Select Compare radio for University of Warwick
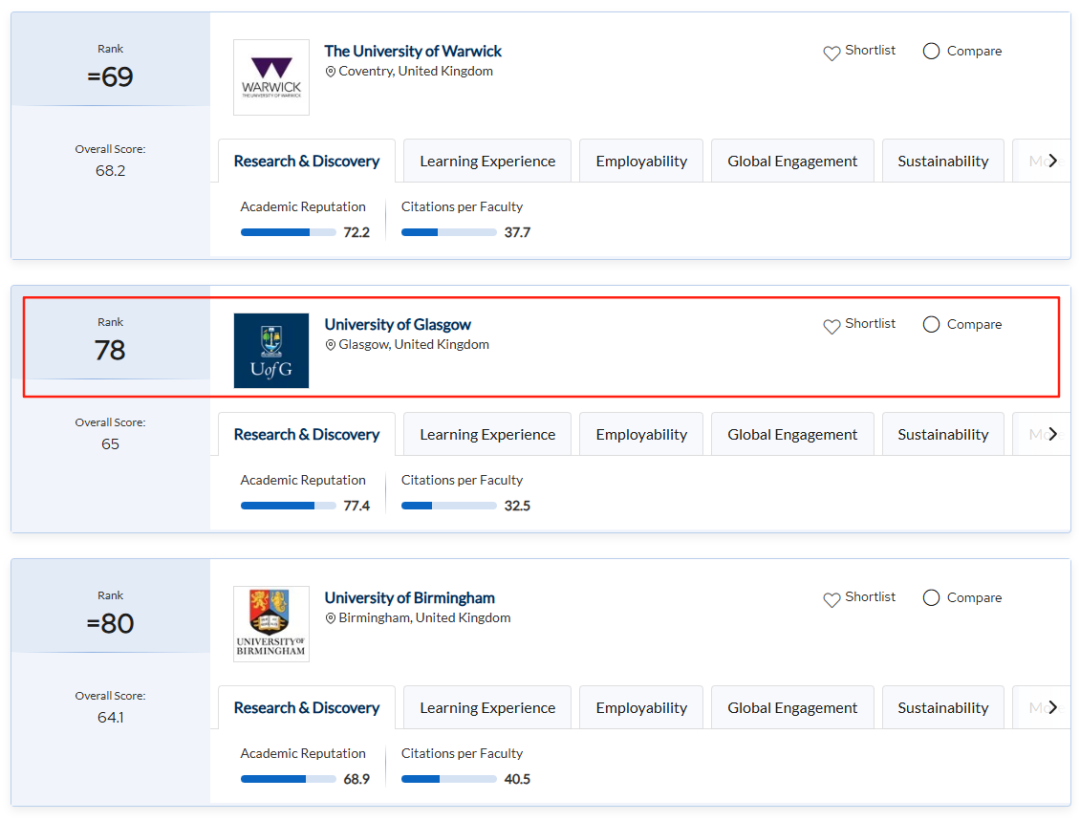Image resolution: width=1080 pixels, height=821 pixels. click(x=931, y=51)
